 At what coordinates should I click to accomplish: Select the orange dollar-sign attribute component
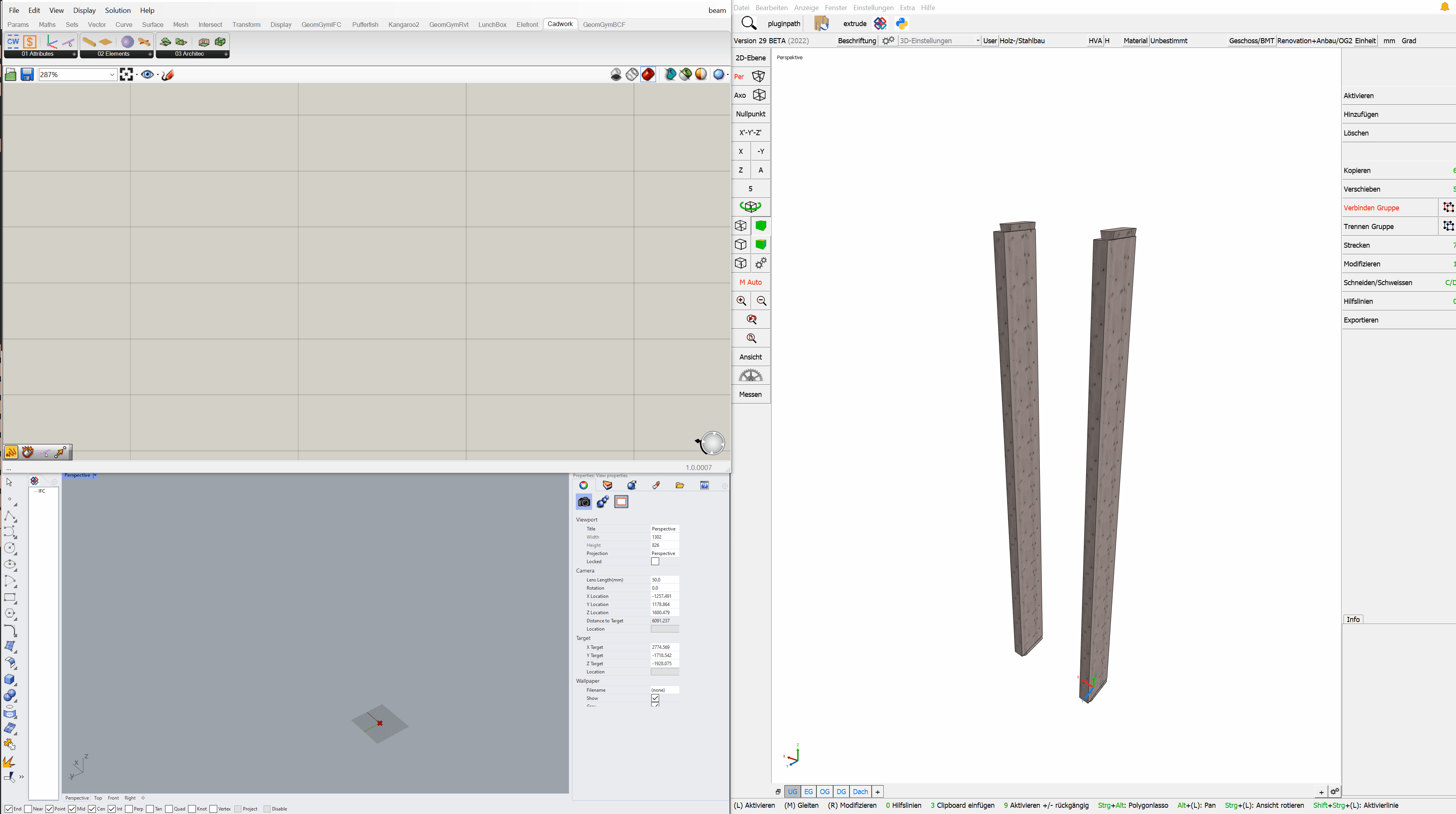tap(30, 42)
